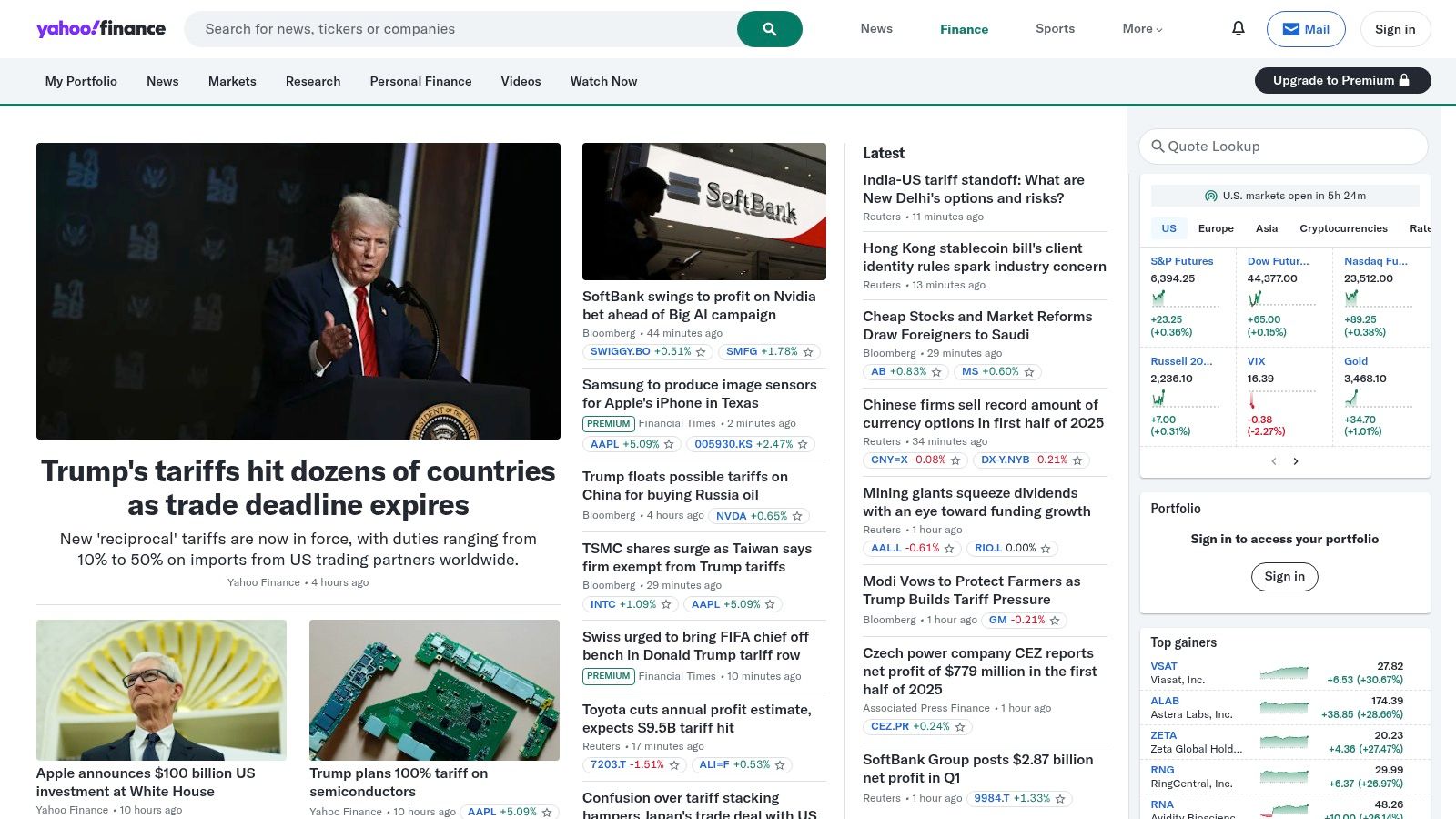Select the Asia markets tab
This screenshot has width=1456, height=819.
click(1267, 228)
